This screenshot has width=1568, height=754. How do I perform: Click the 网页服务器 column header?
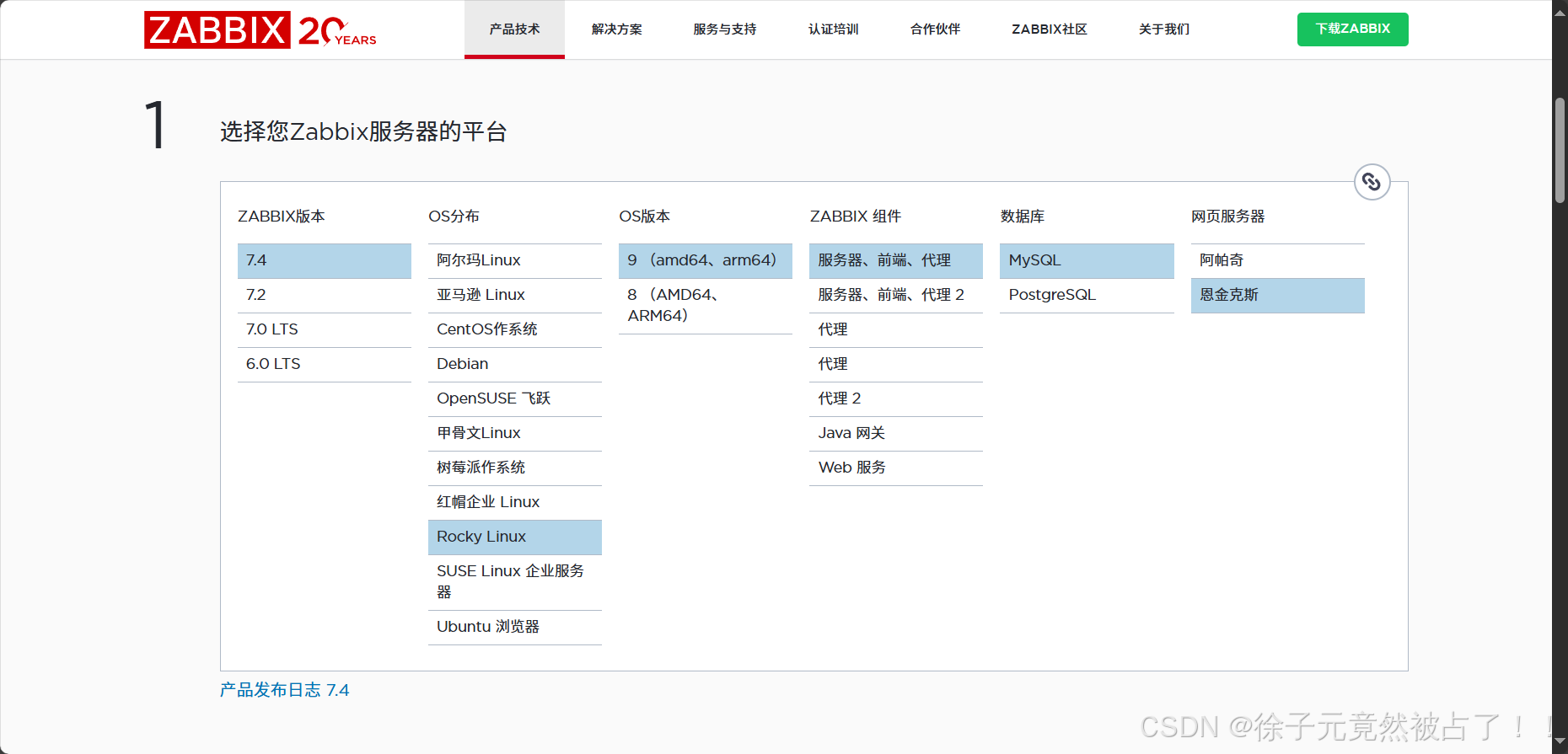[1228, 217]
